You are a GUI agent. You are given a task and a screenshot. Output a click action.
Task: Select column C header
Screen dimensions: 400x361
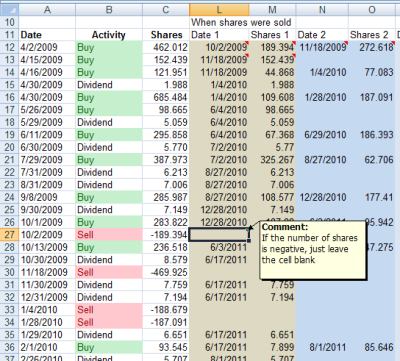(166, 10)
